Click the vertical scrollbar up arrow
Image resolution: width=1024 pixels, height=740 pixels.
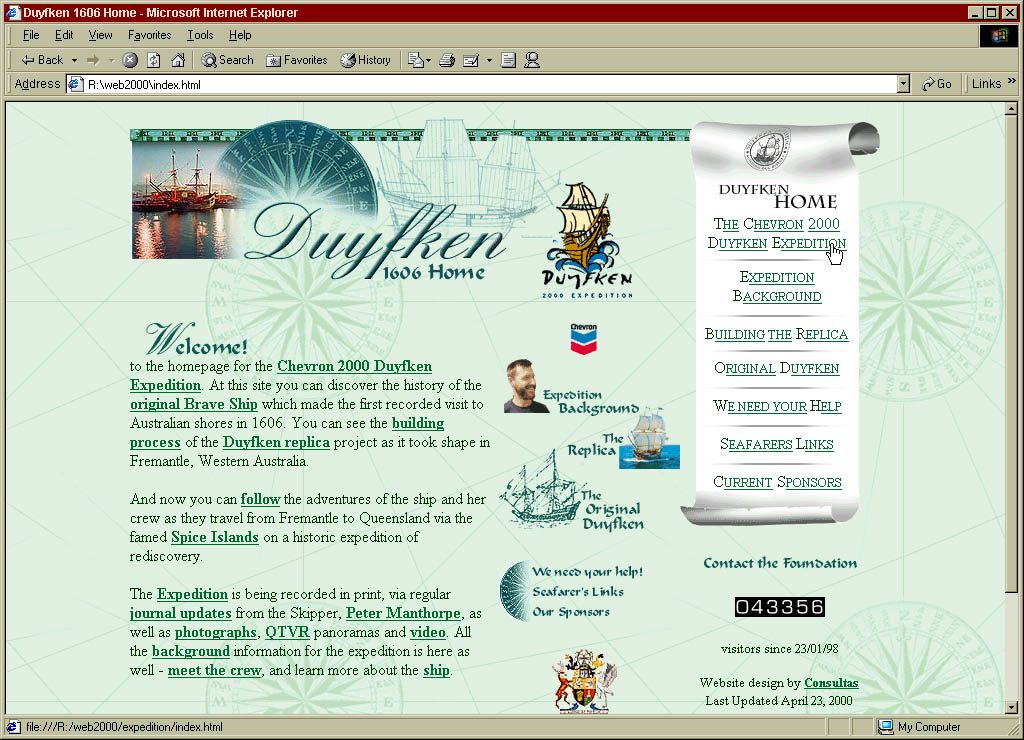[x=1011, y=109]
